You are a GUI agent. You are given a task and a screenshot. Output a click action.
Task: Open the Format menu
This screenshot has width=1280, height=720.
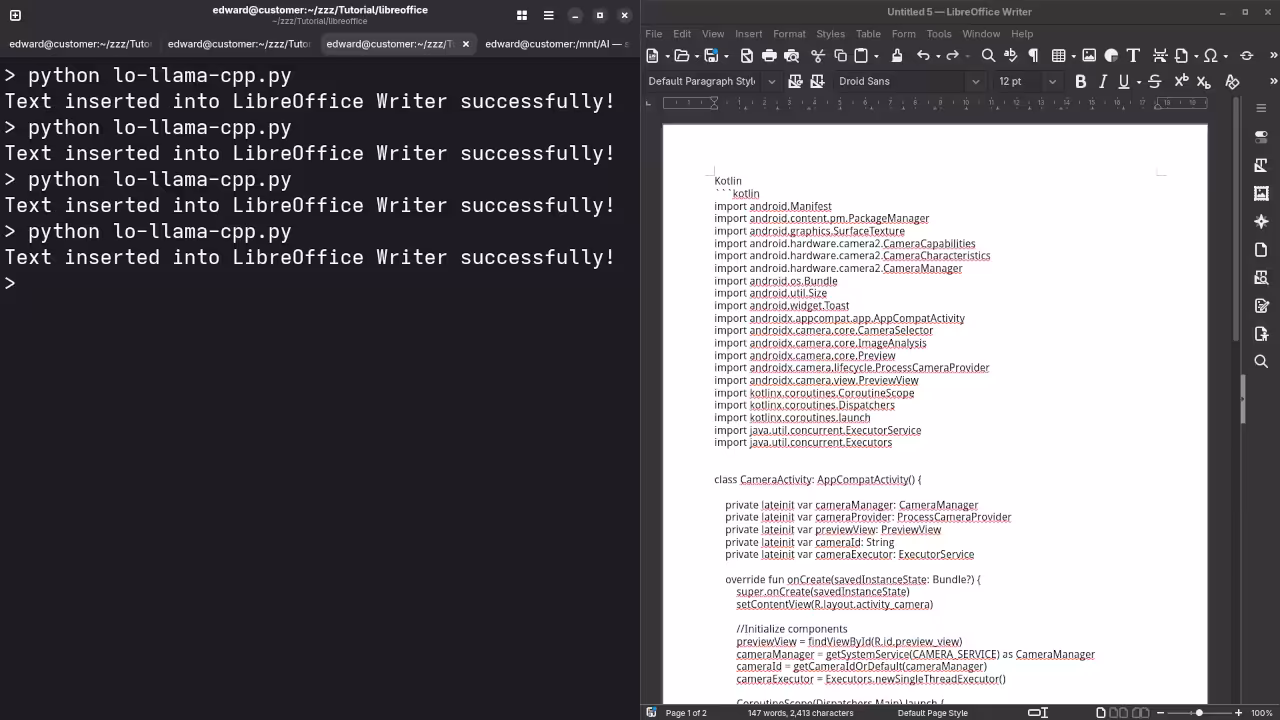(789, 33)
